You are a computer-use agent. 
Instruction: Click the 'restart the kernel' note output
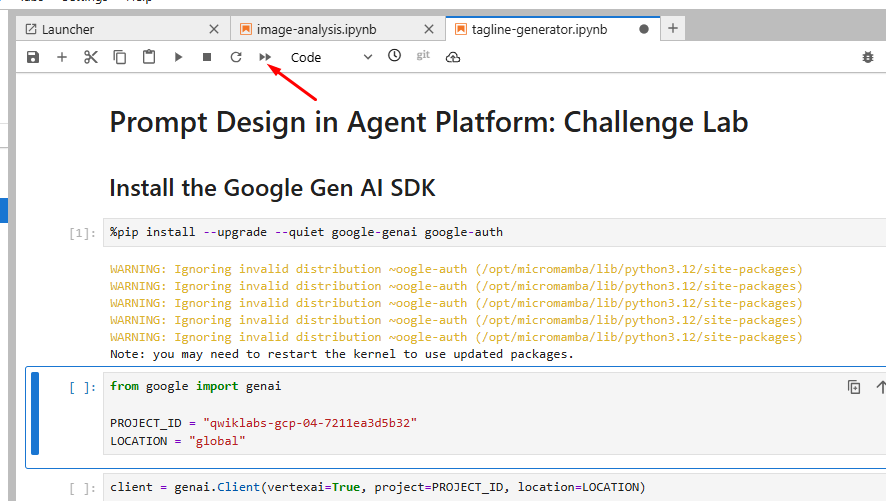click(x=342, y=354)
